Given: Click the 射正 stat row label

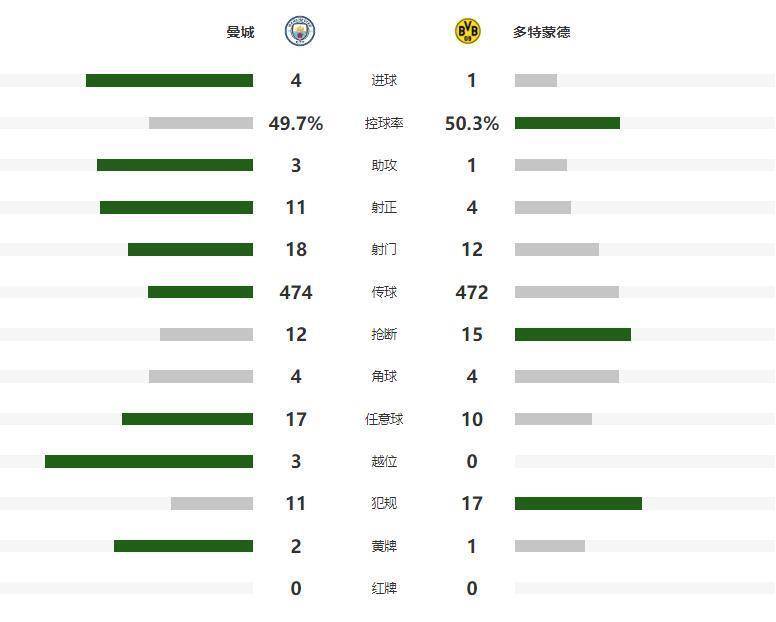Looking at the screenshot, I should pos(384,208).
